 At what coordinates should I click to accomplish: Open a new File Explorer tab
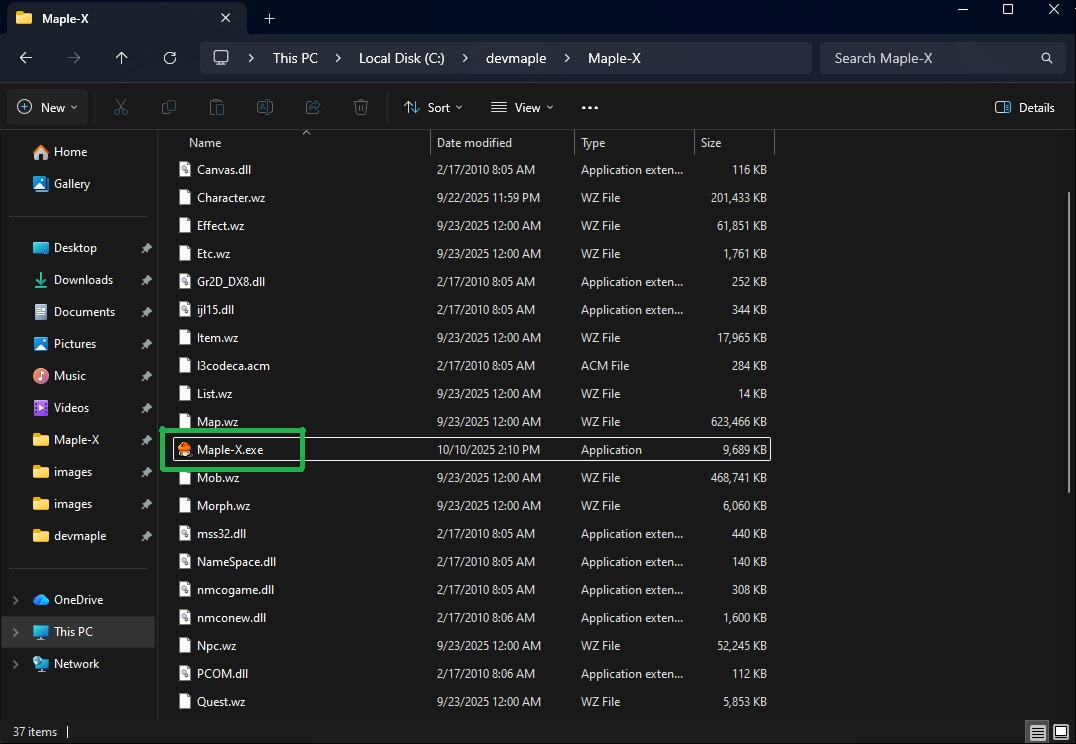(x=269, y=18)
